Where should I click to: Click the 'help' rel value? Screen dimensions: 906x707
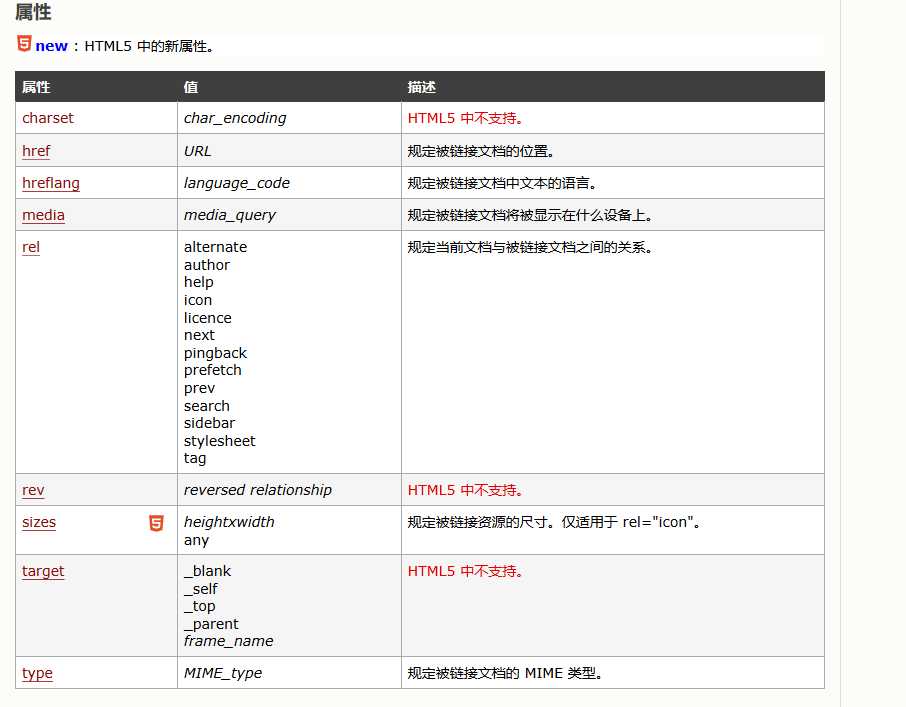click(x=198, y=282)
